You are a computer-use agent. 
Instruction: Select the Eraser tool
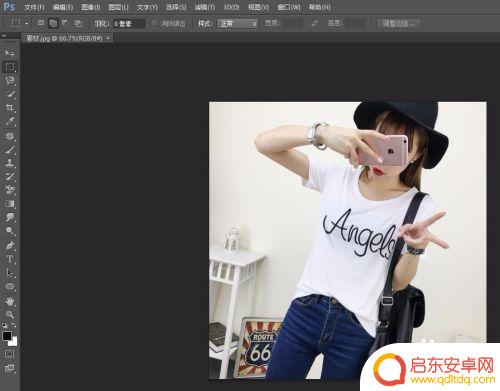(x=10, y=190)
